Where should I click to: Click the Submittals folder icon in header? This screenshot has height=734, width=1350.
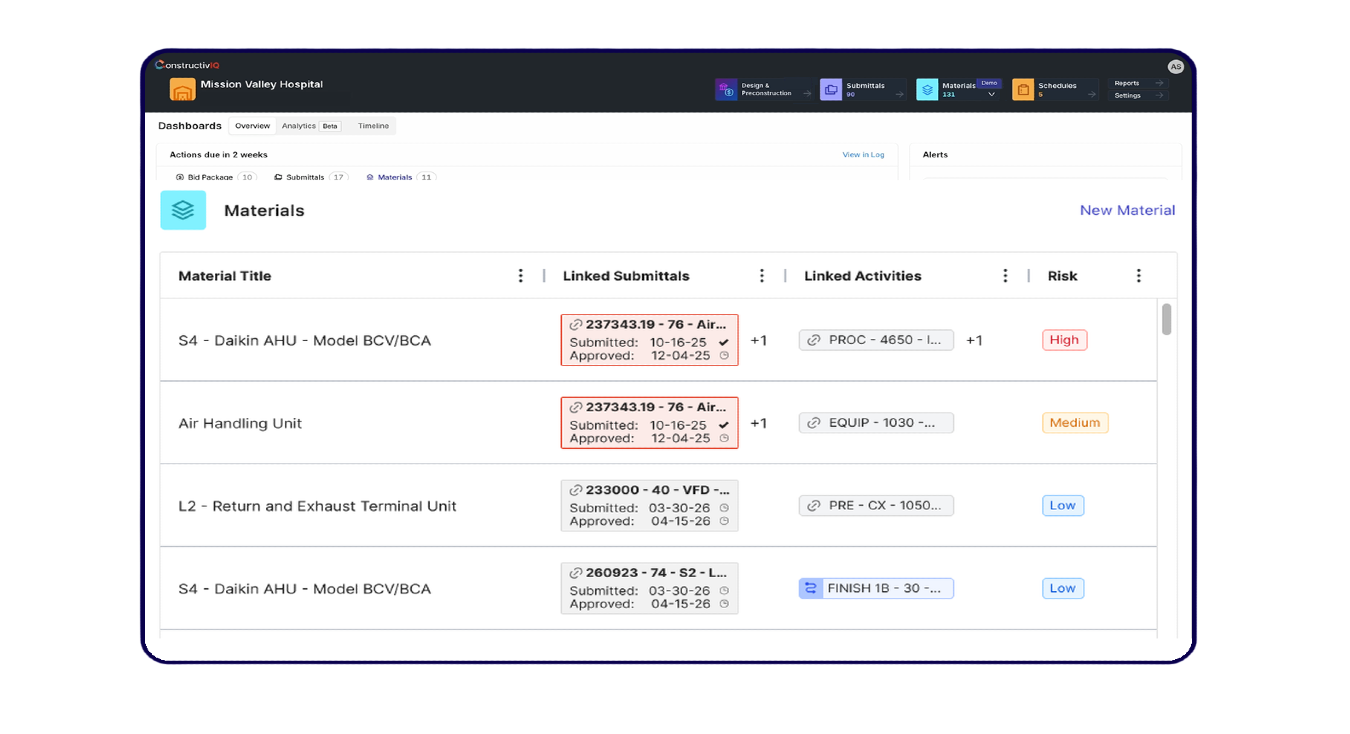(x=831, y=90)
